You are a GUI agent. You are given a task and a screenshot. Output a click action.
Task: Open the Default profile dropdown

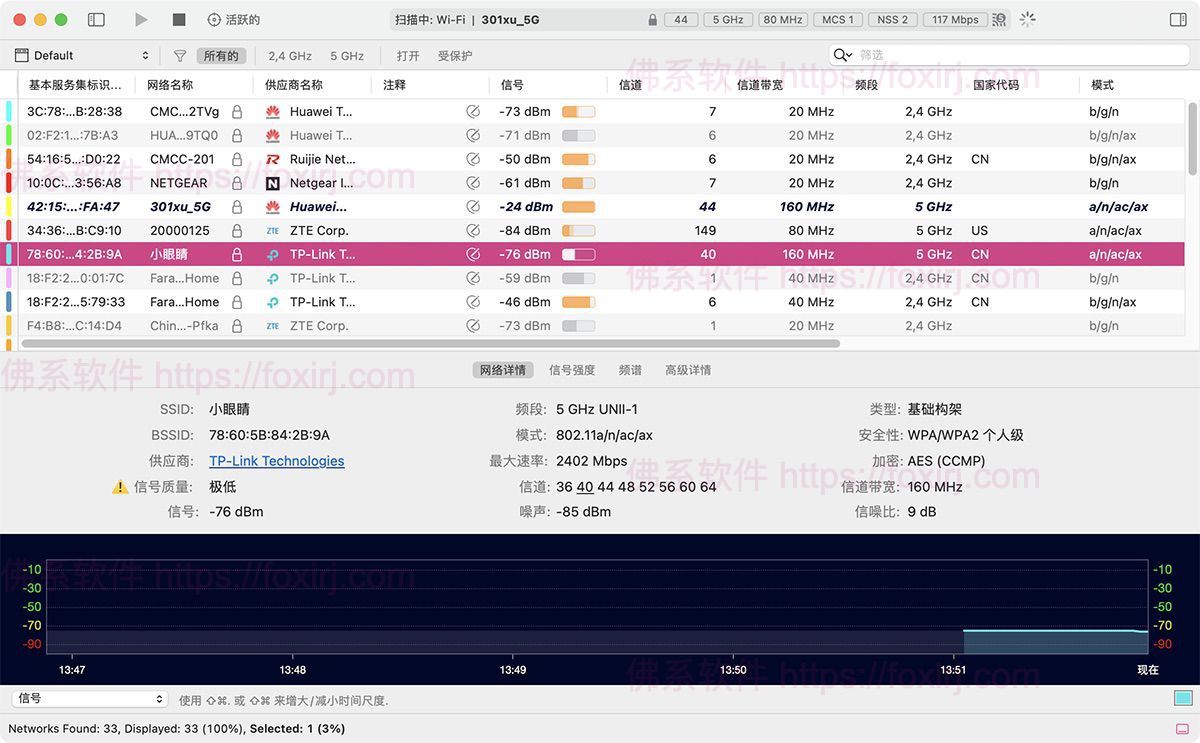click(82, 56)
